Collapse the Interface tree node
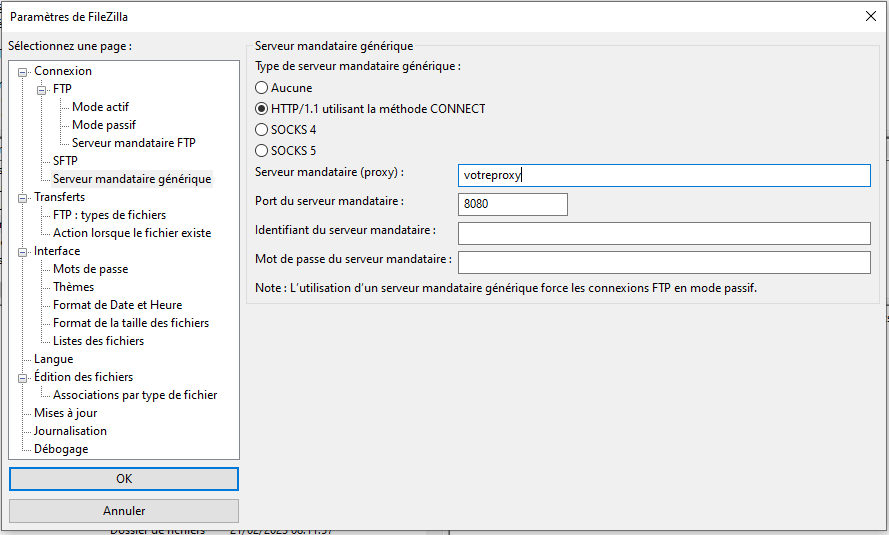889x535 pixels. [24, 252]
